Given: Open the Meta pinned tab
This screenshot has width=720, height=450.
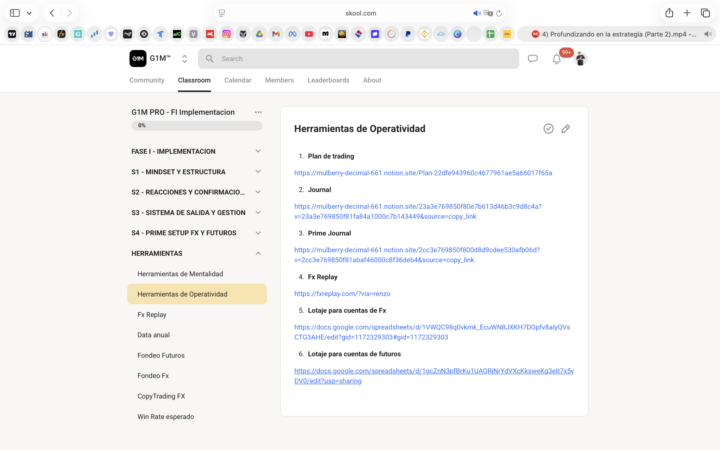Looking at the screenshot, I should [x=292, y=34].
